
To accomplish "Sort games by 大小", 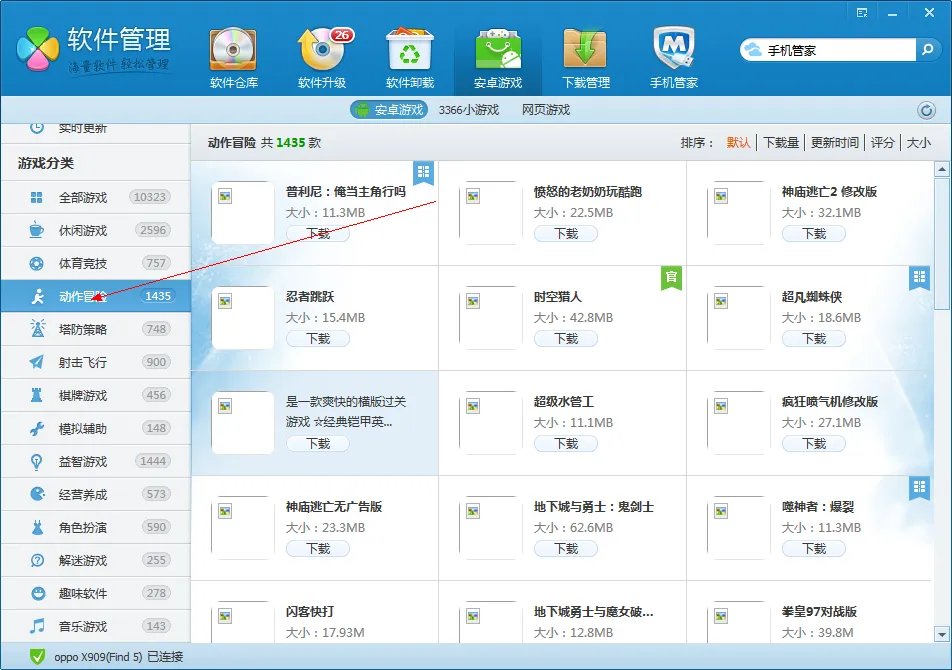I will pos(919,143).
